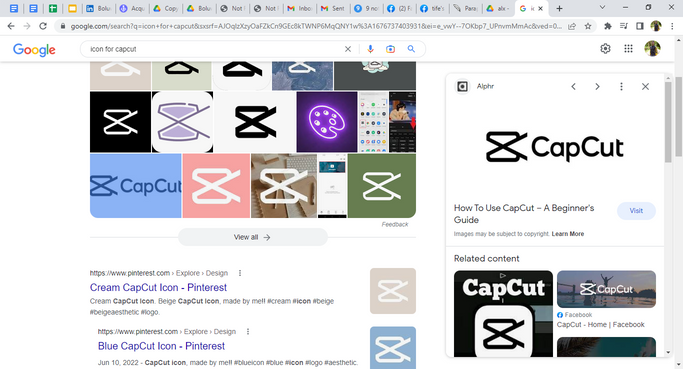683x369 pixels.
Task: Open CapCut - Home | Facebook link
Action: (x=600, y=325)
